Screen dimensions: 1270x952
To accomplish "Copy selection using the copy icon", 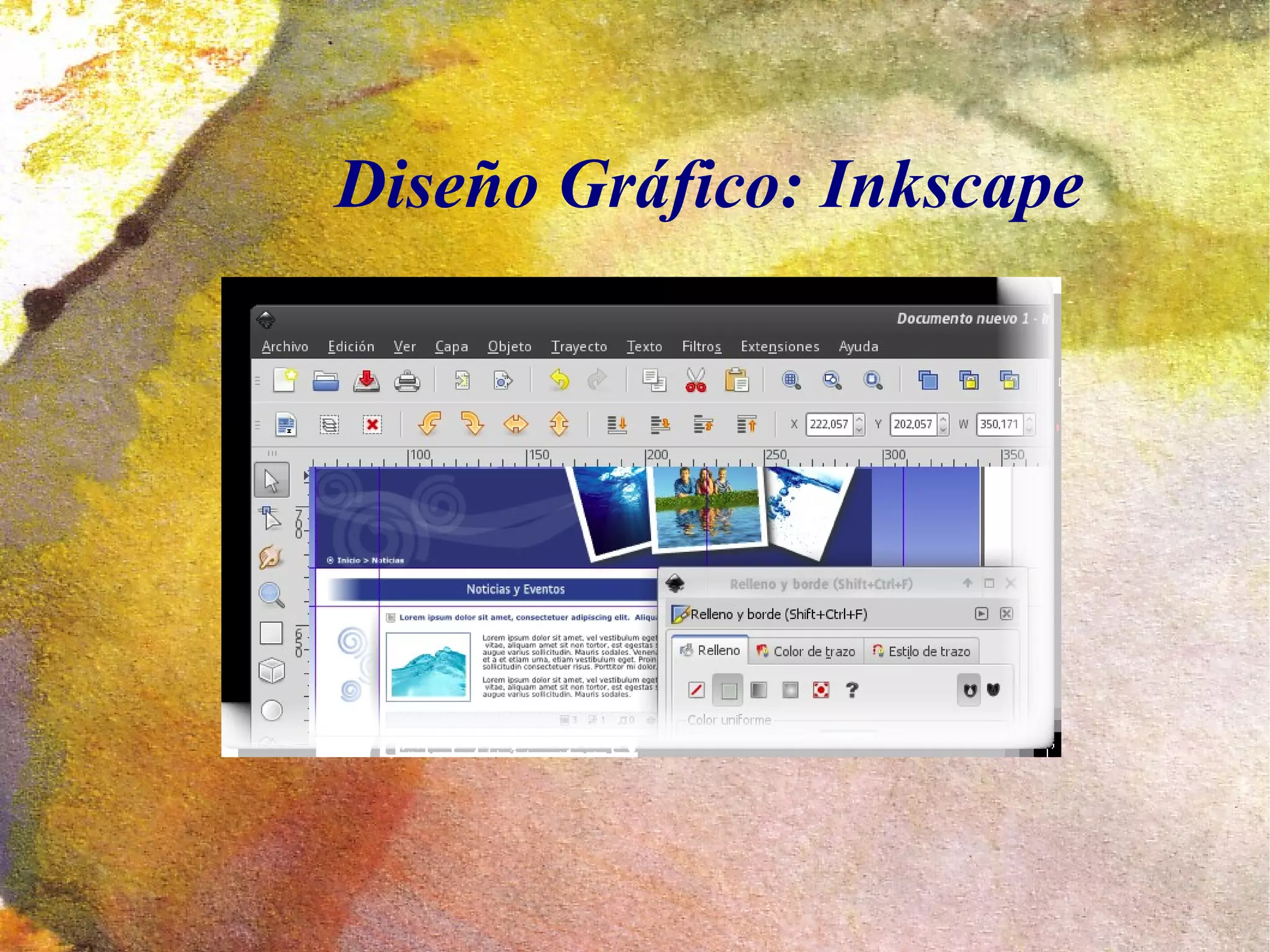I will tap(654, 380).
